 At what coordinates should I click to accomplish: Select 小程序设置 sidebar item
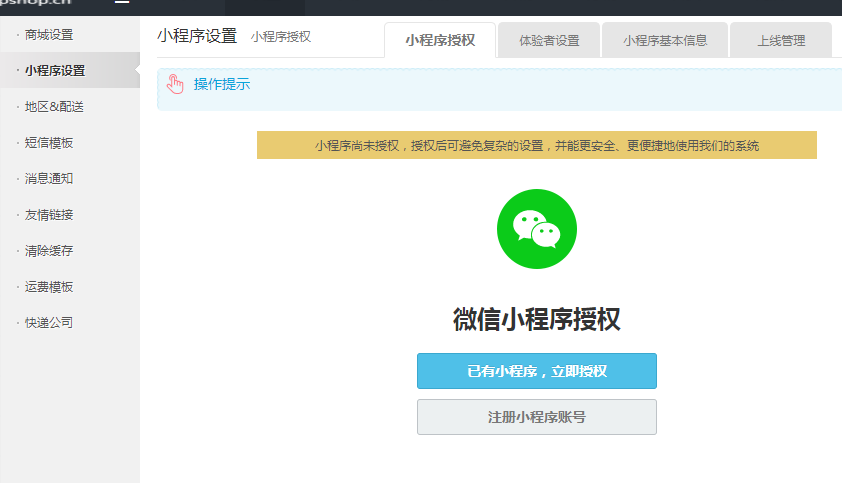(x=55, y=71)
